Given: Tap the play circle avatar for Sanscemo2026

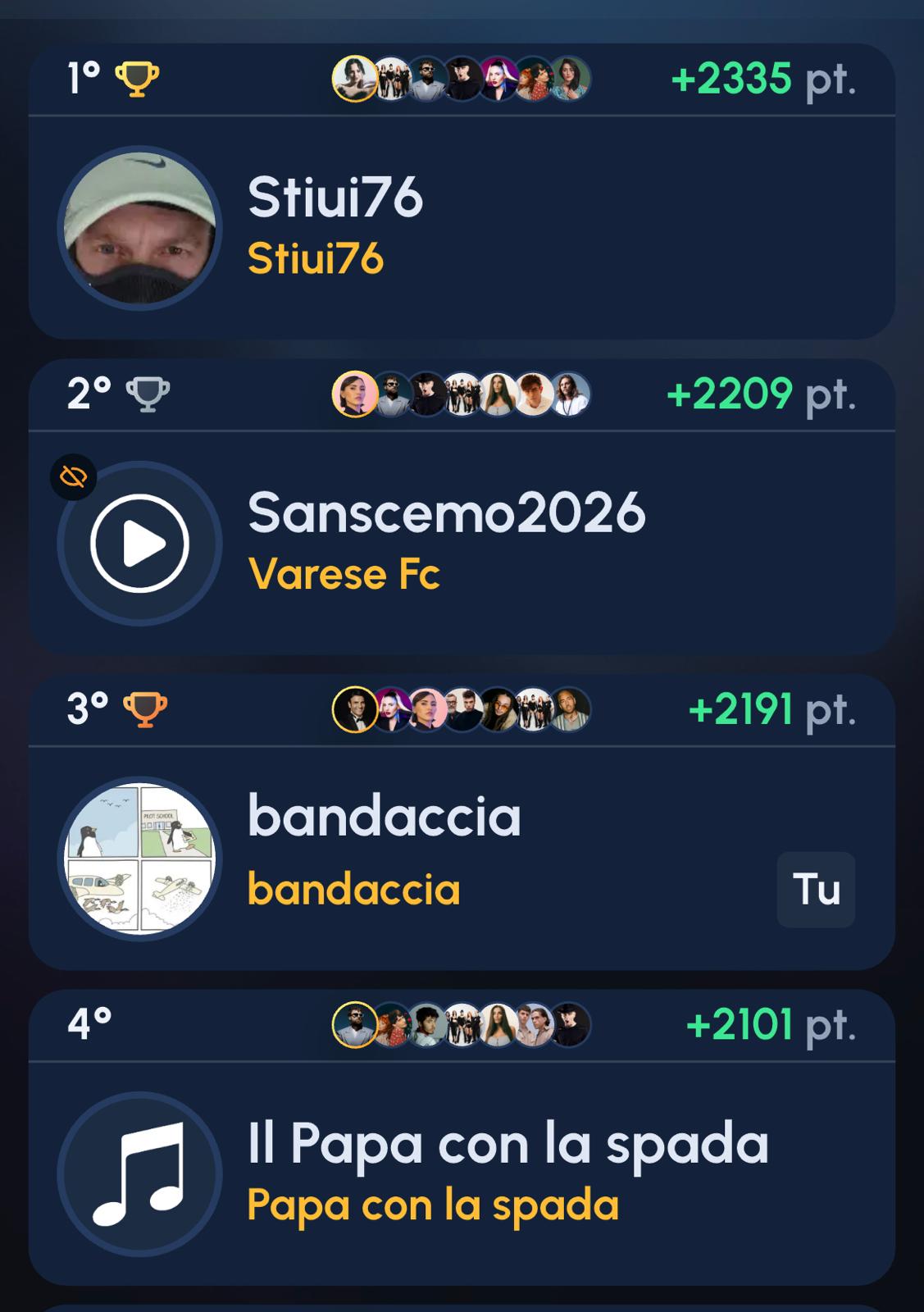Looking at the screenshot, I should click(x=139, y=544).
